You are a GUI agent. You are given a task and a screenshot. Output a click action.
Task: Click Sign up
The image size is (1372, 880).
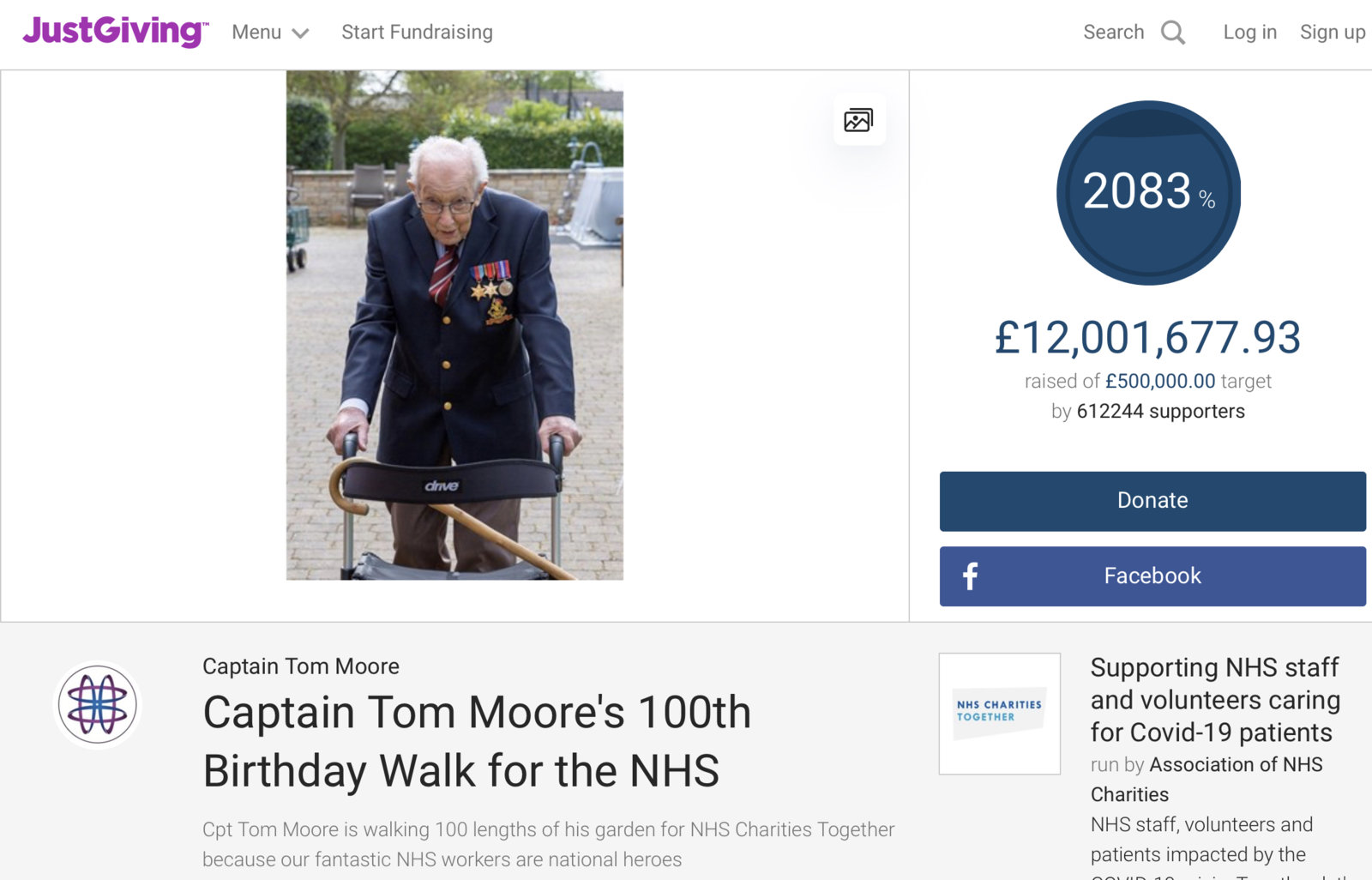[1332, 33]
